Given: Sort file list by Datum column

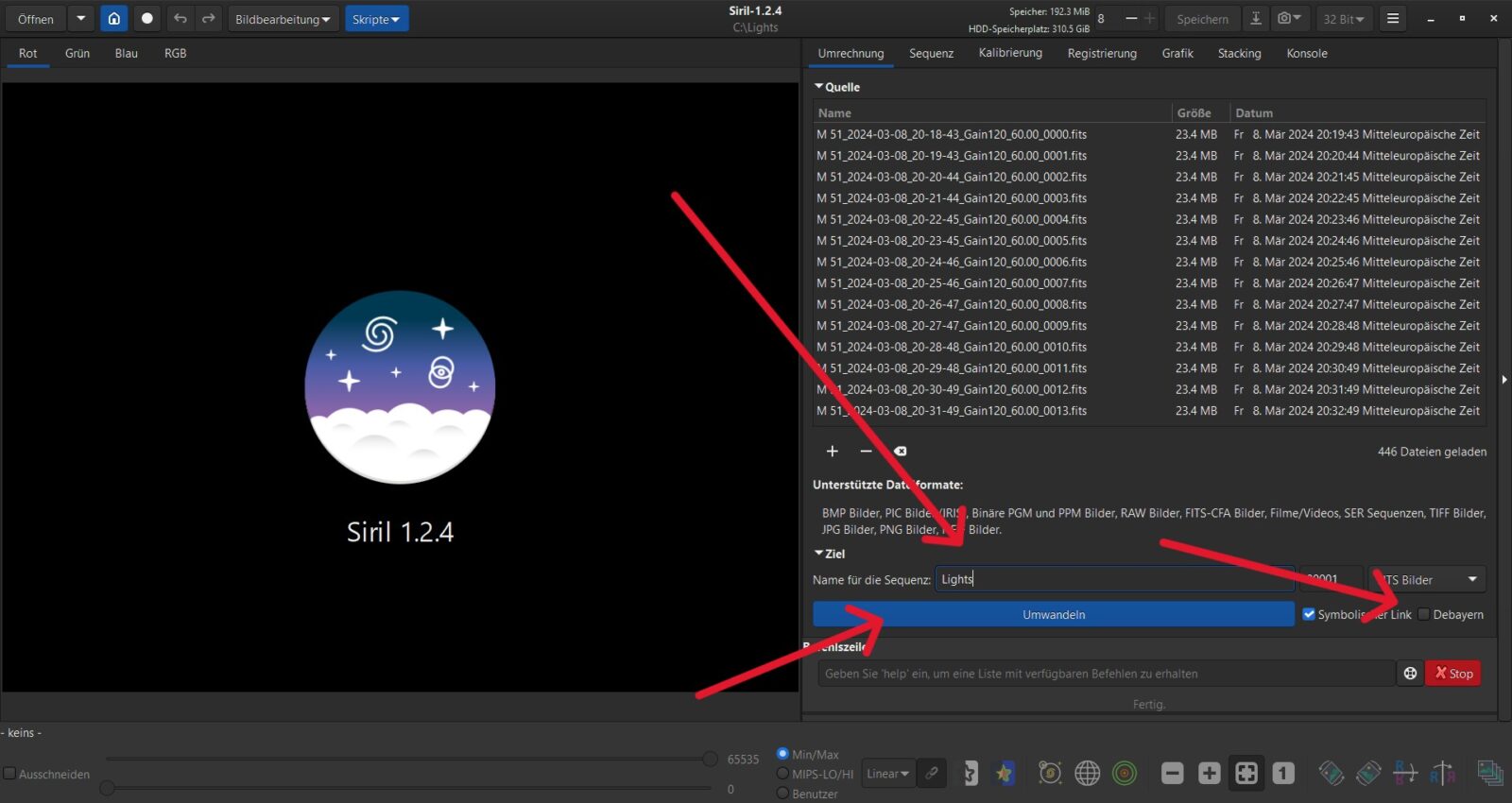Looking at the screenshot, I should click(1358, 112).
